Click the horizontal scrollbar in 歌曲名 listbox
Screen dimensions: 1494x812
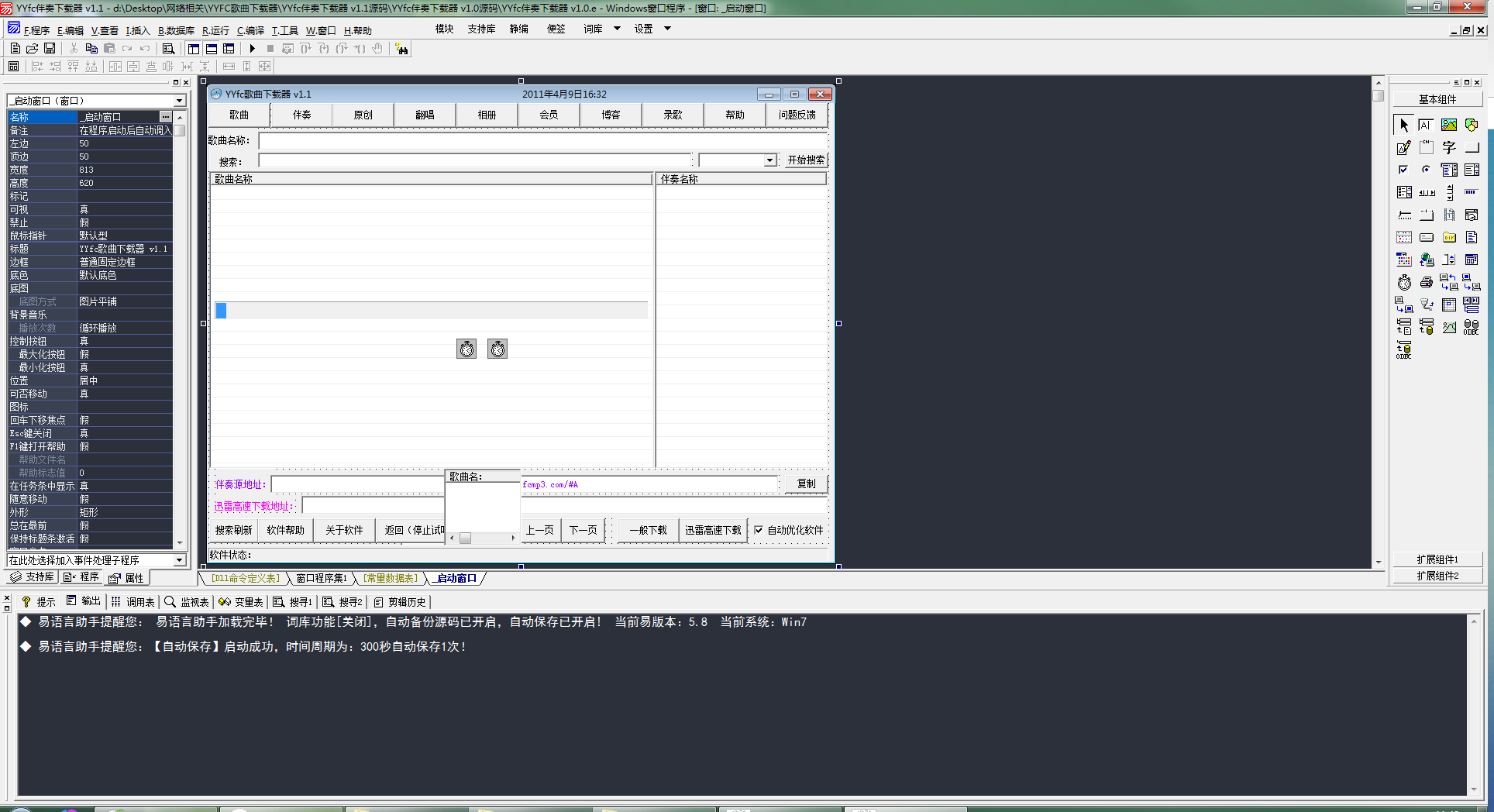(483, 538)
